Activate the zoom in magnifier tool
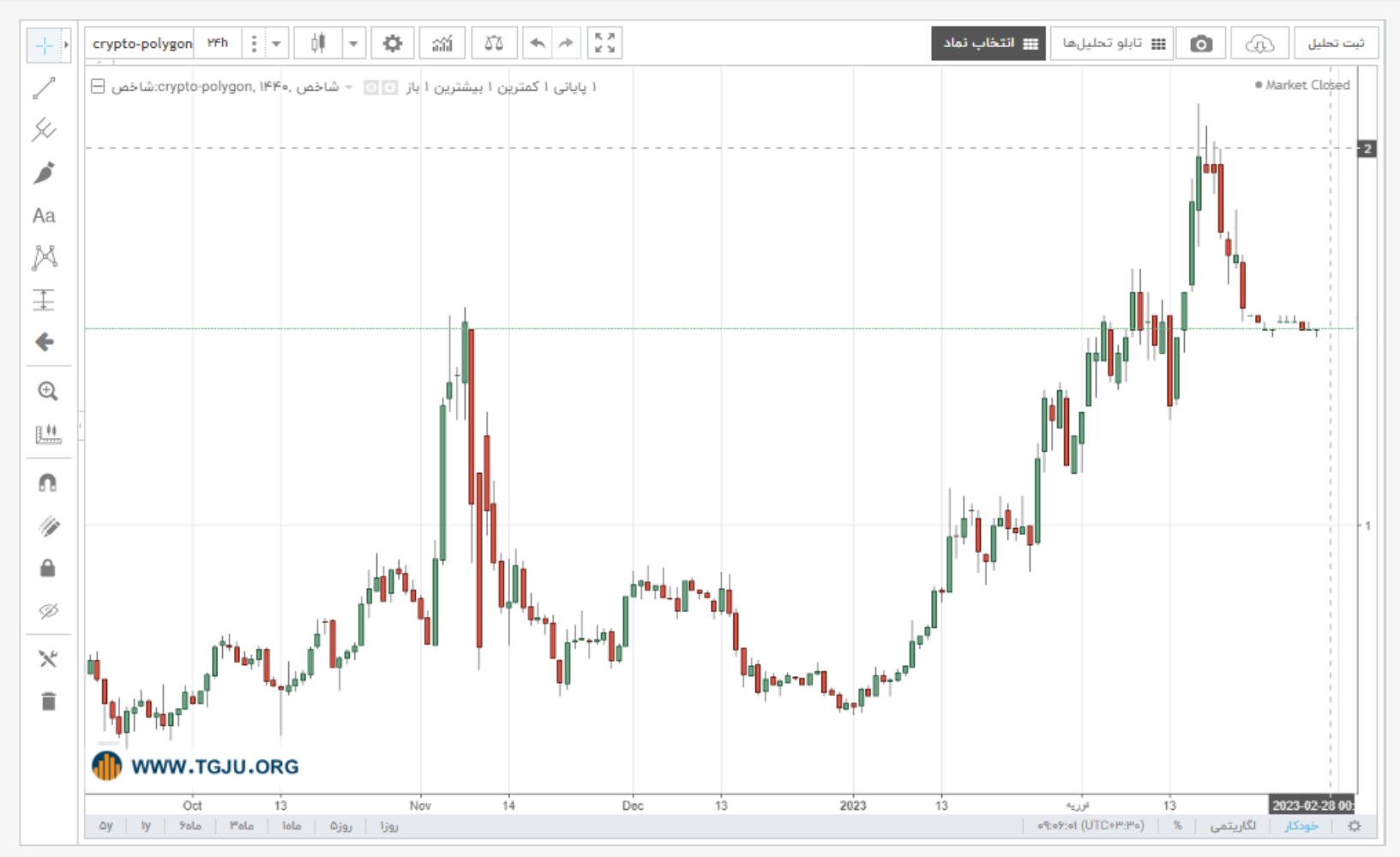 48,392
